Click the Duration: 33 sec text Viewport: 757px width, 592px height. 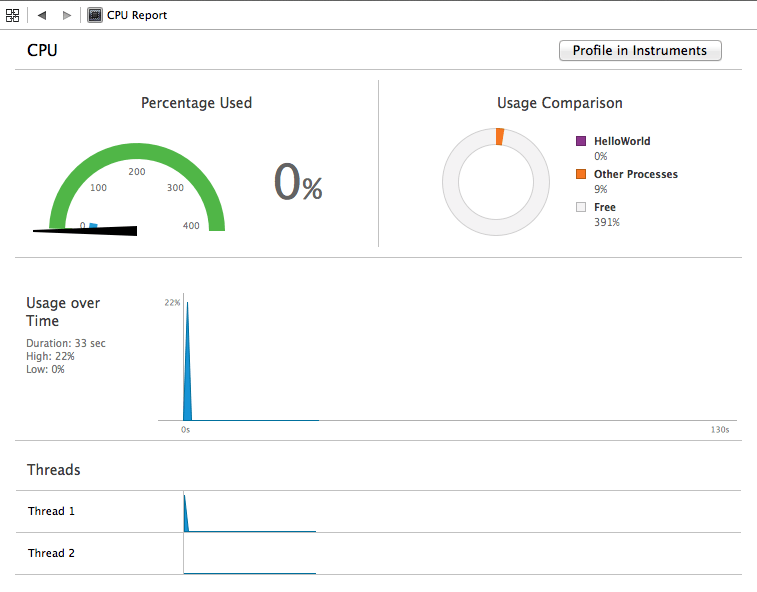pyautogui.click(x=66, y=343)
